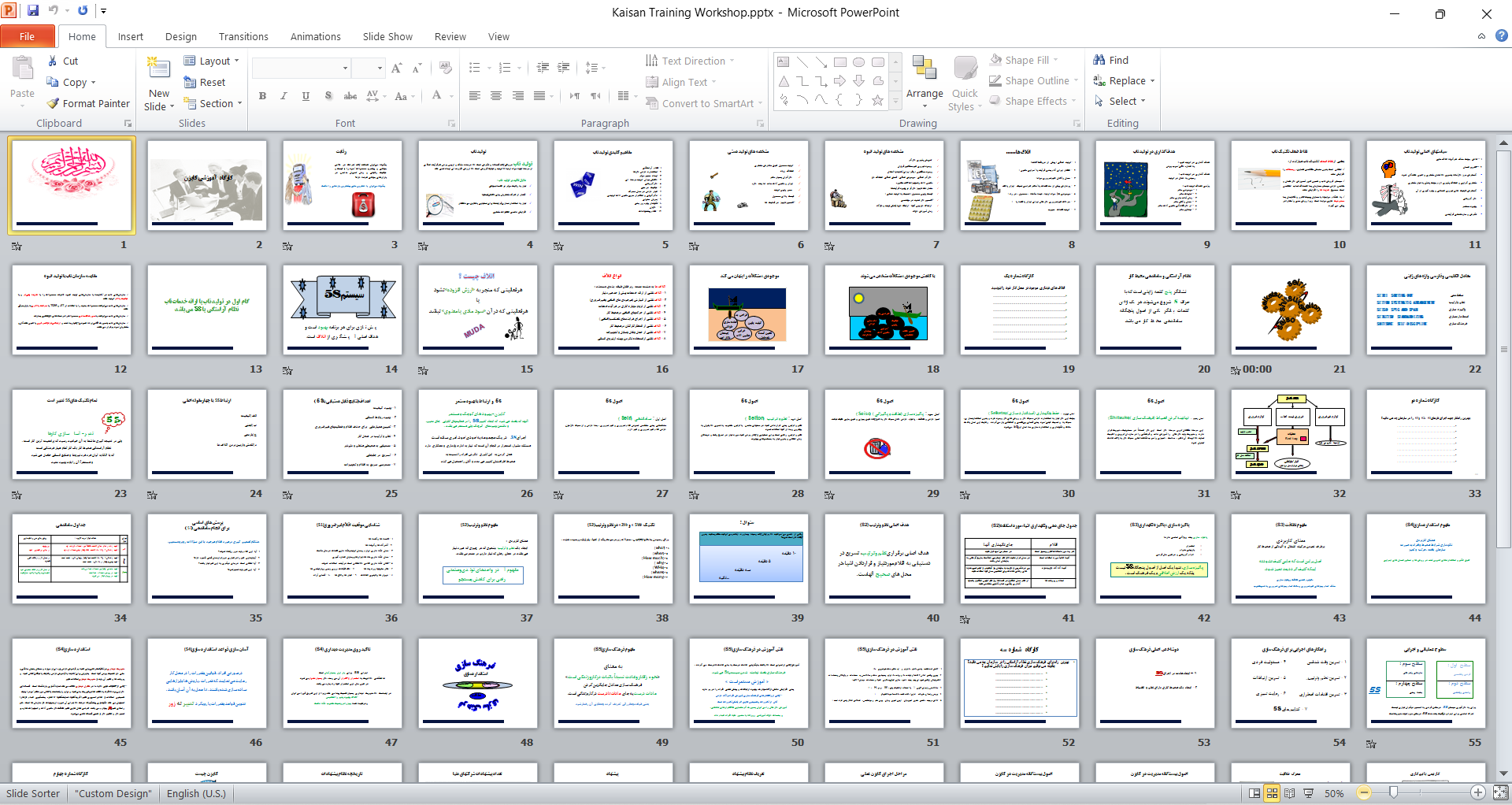
Task: Expand the shapes gallery More arrow
Action: 895,102
